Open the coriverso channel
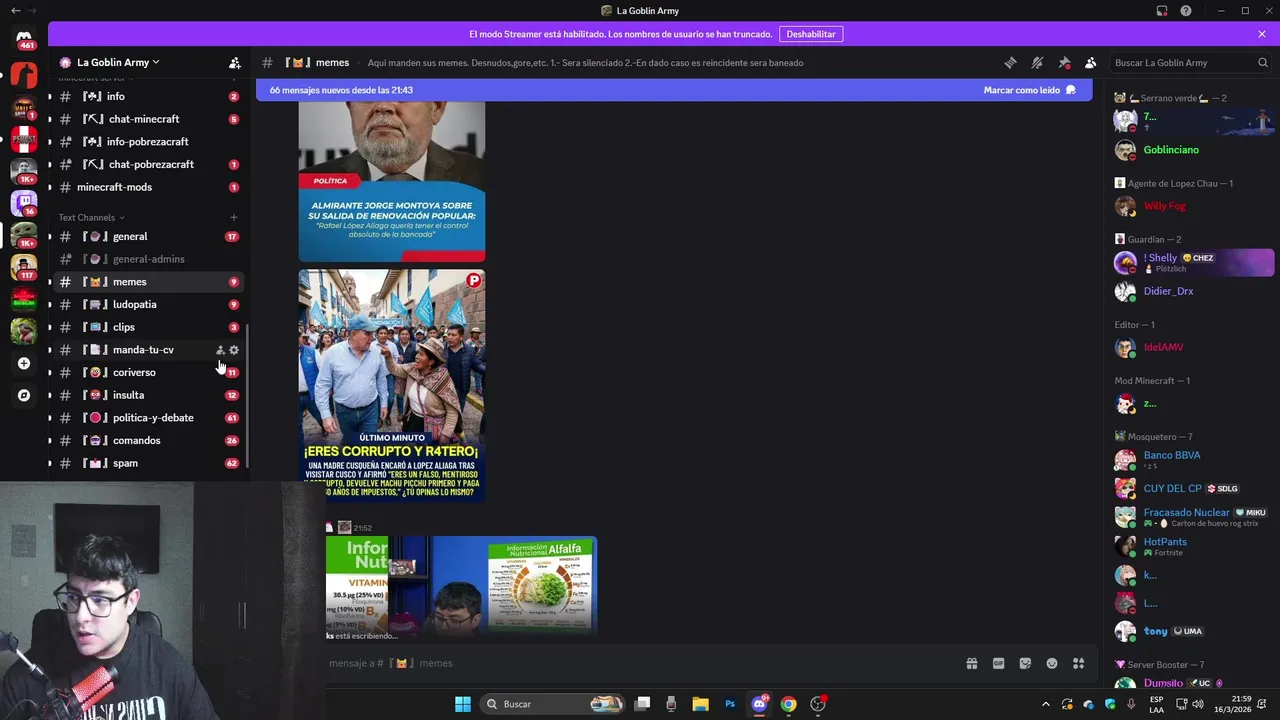The height and width of the screenshot is (720, 1280). [147, 373]
